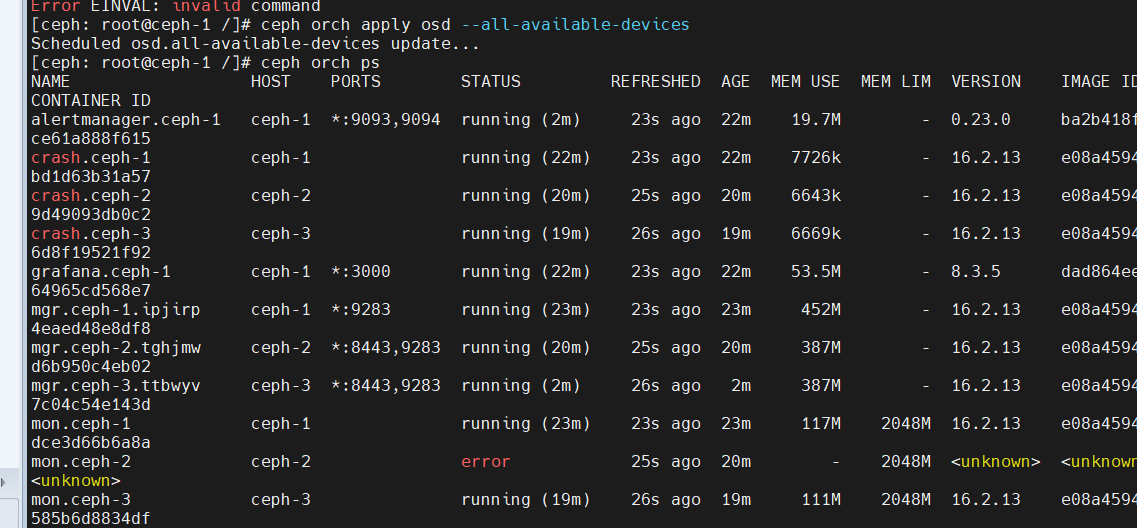Click the memory value 19.7M

click(x=816, y=119)
